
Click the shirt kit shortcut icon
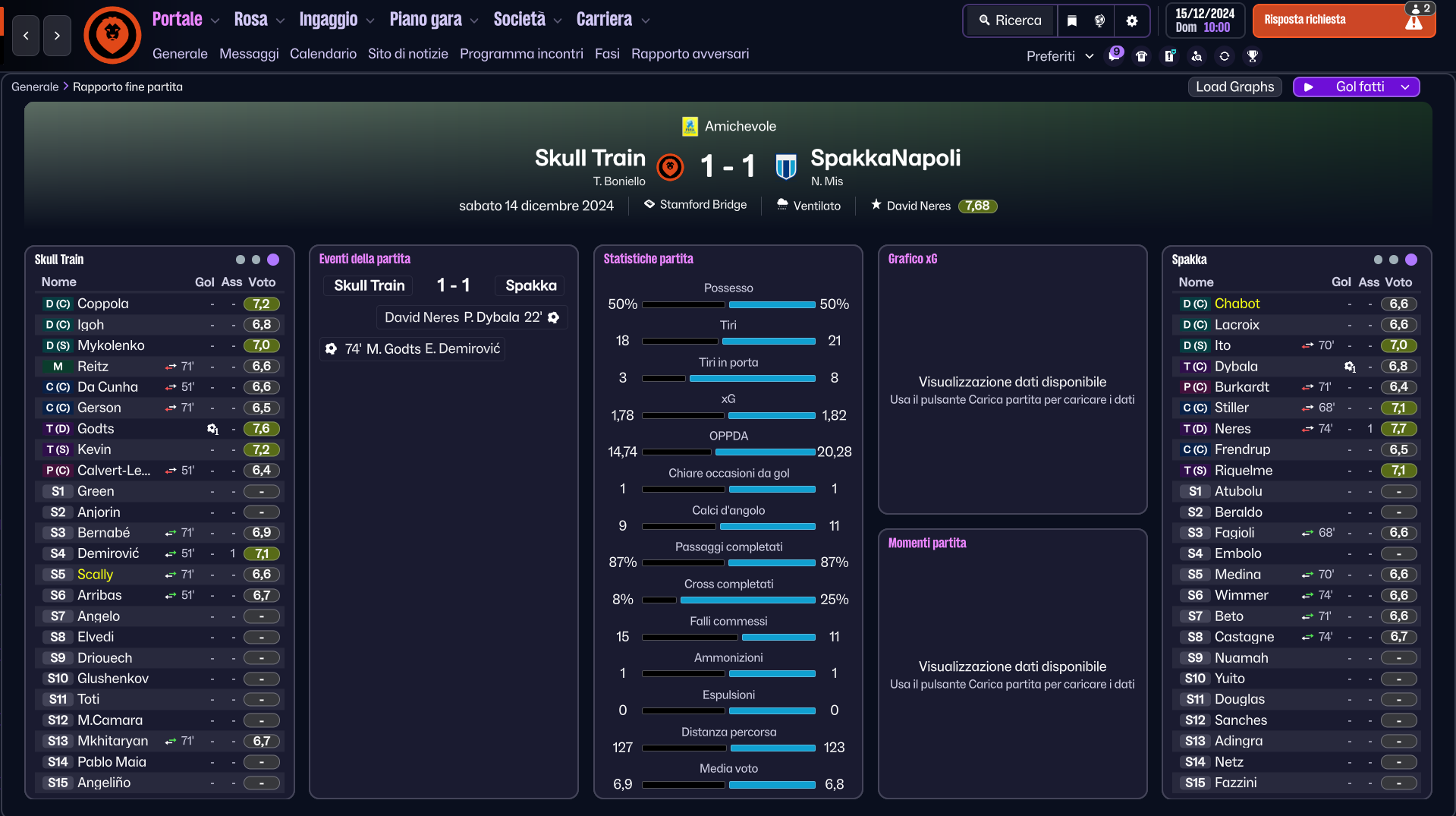[1141, 56]
